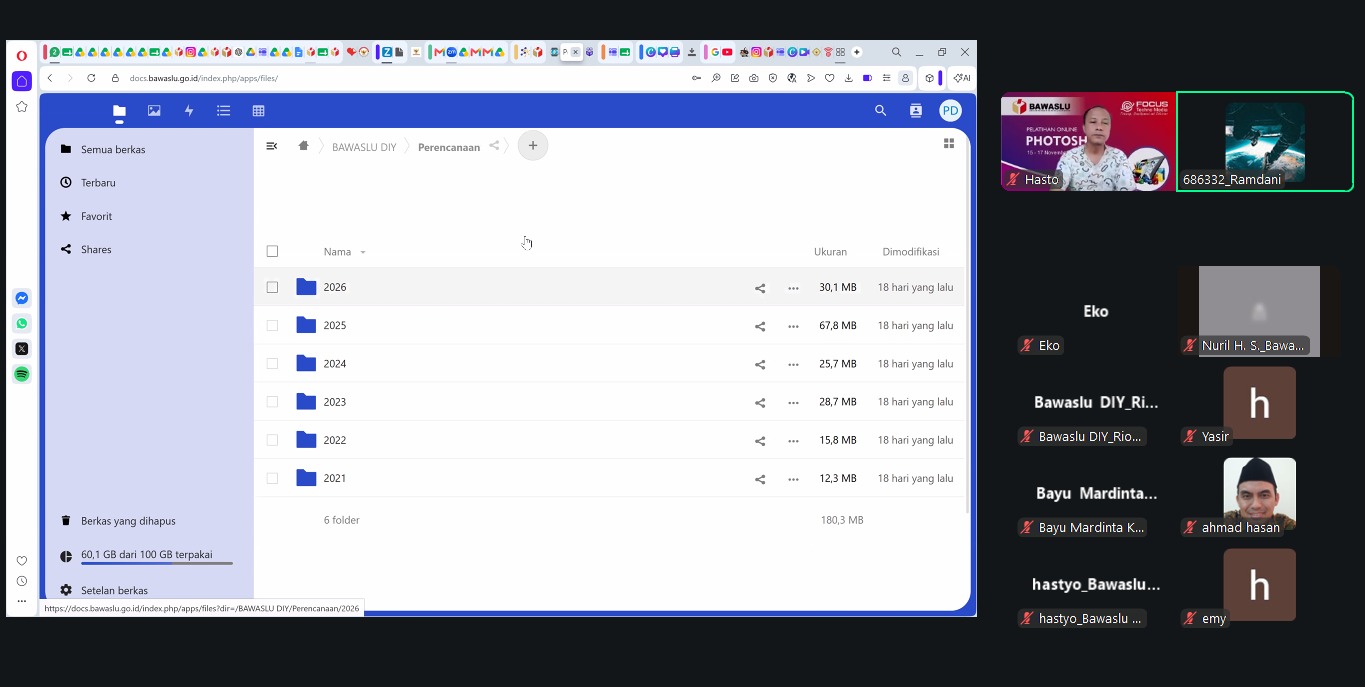Click share icon for folder 2023
The height and width of the screenshot is (687, 1365).
(760, 402)
